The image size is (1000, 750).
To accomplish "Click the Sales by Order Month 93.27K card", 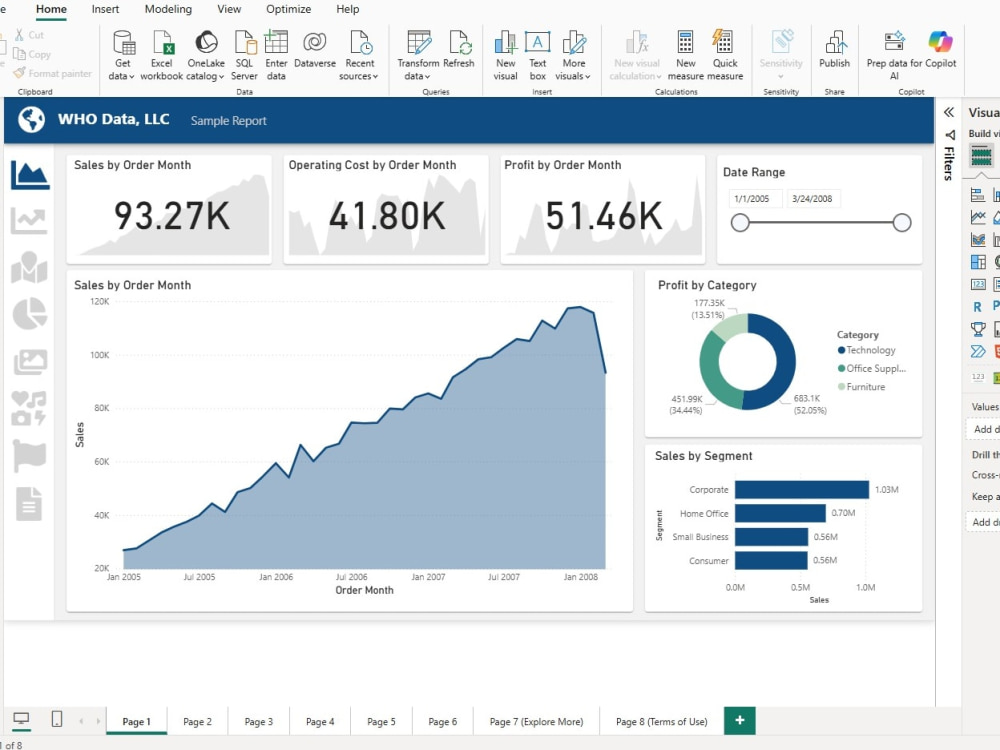I will pyautogui.click(x=169, y=209).
